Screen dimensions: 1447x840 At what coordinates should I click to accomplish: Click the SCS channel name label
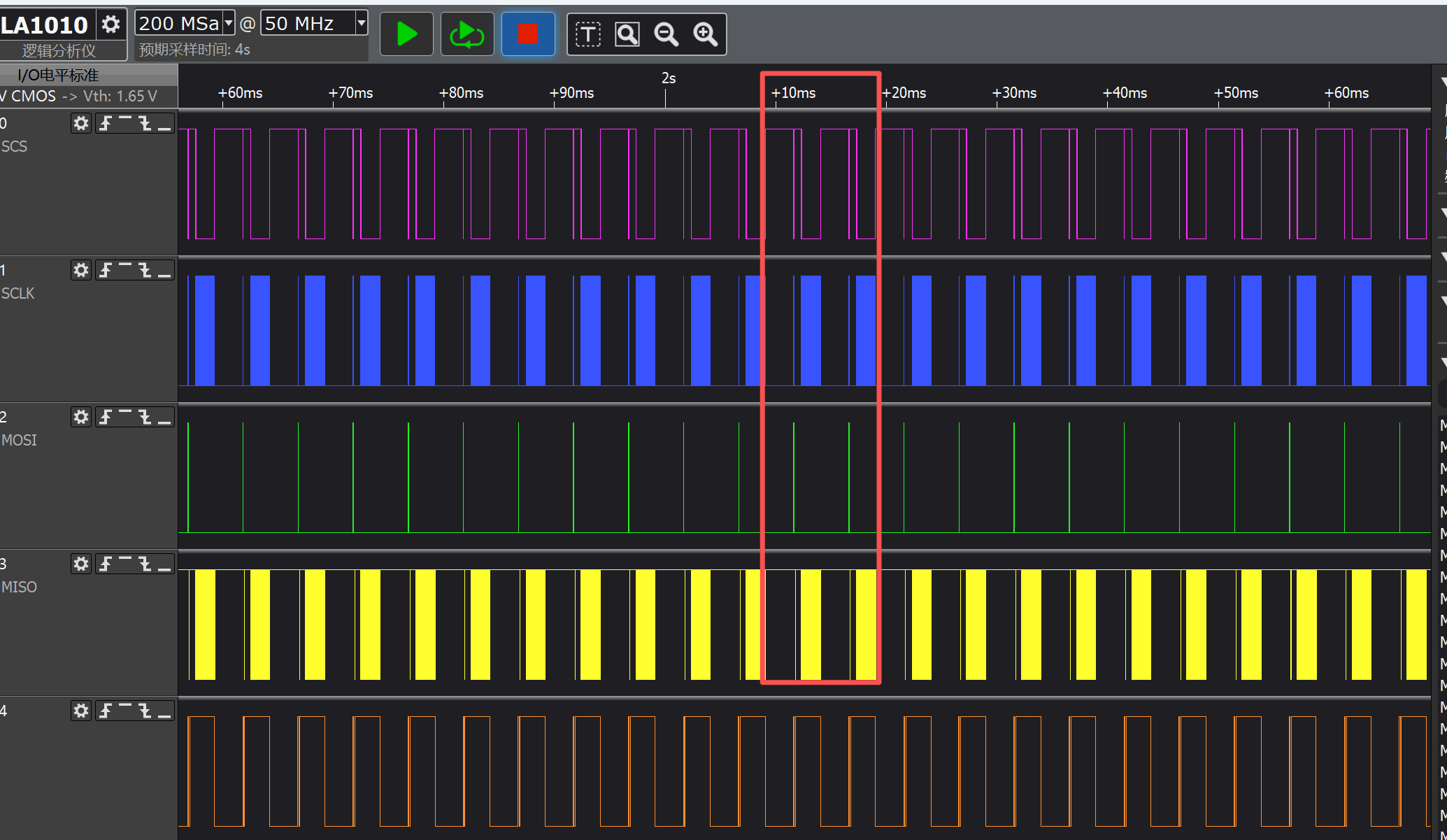[14, 147]
